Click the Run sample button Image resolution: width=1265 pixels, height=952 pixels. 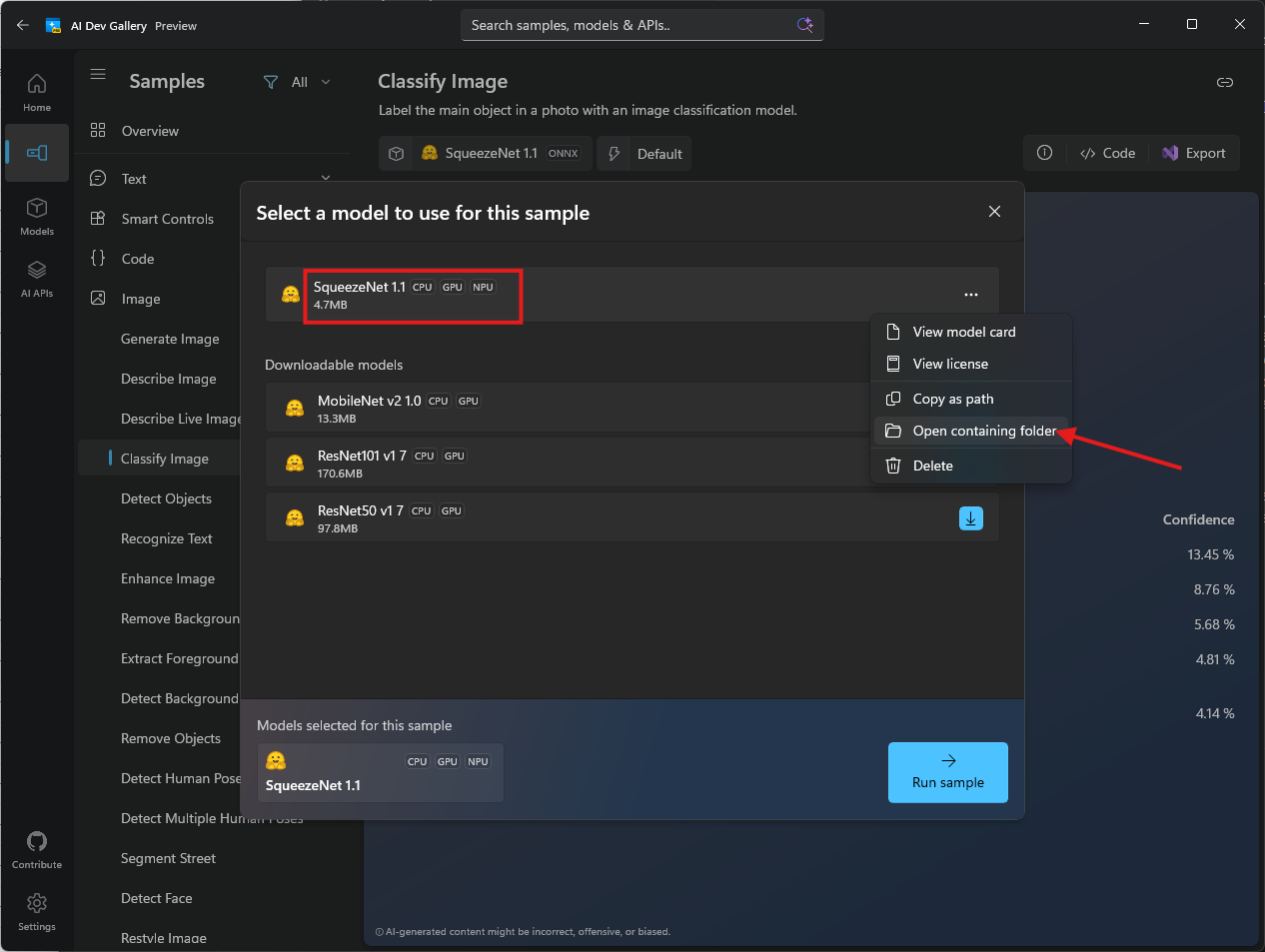(948, 772)
